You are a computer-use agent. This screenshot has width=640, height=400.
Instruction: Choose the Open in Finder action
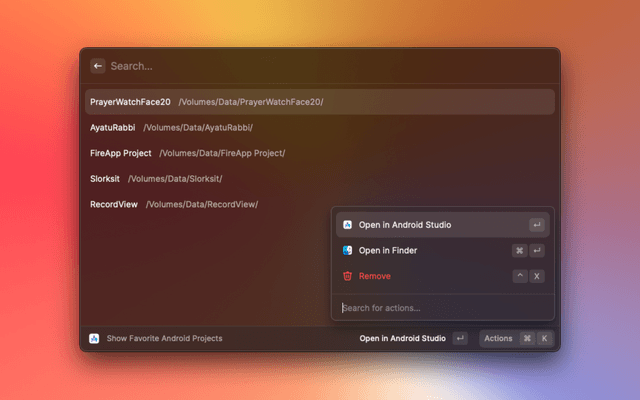pos(388,250)
